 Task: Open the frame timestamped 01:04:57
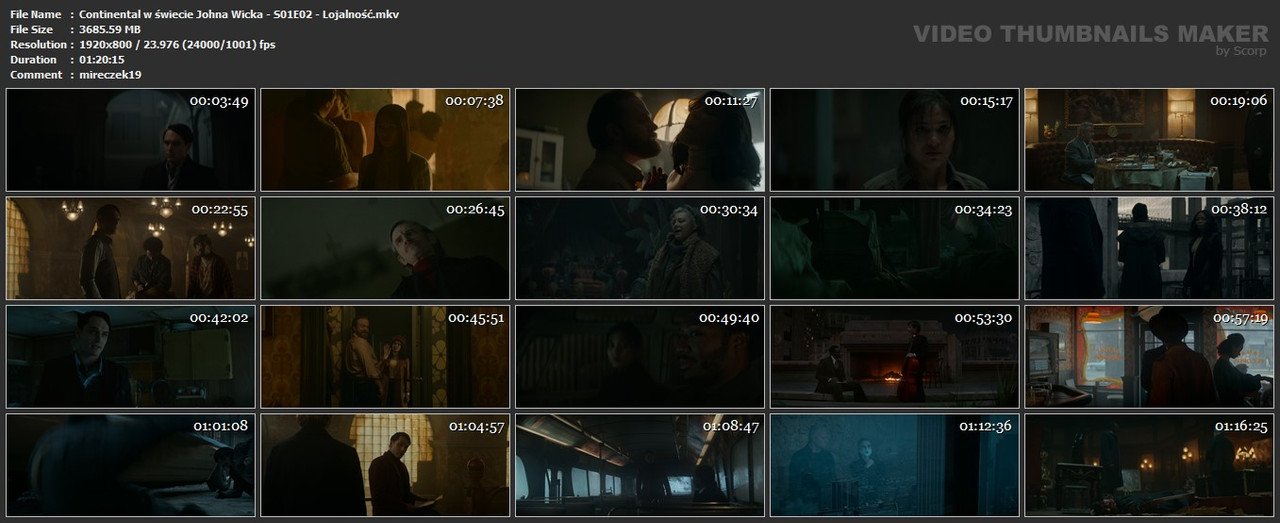coord(385,465)
